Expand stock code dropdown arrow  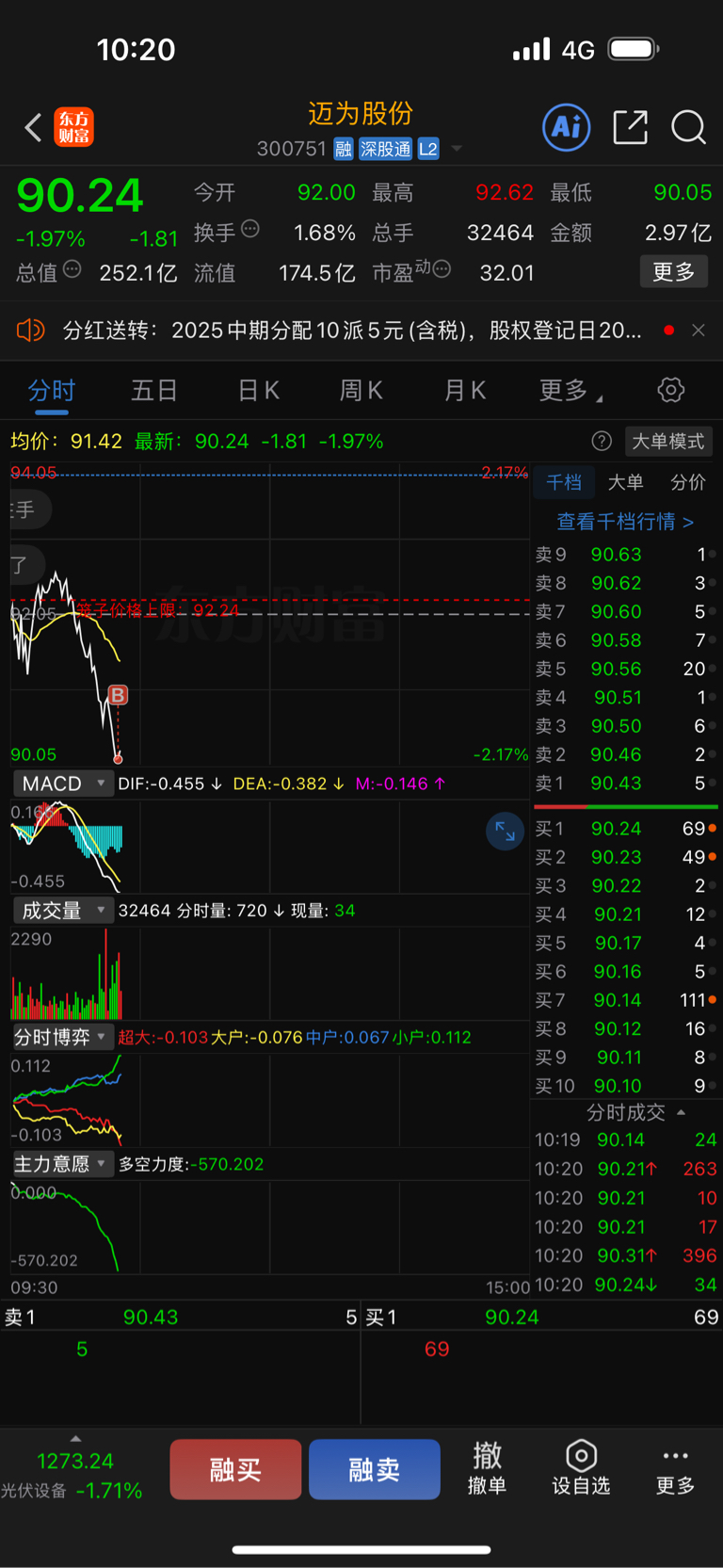point(457,149)
